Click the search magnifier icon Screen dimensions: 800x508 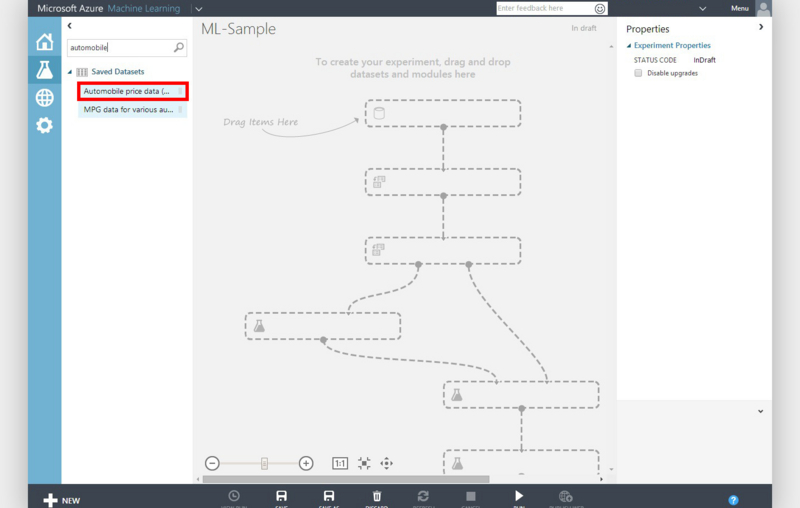pyautogui.click(x=179, y=47)
